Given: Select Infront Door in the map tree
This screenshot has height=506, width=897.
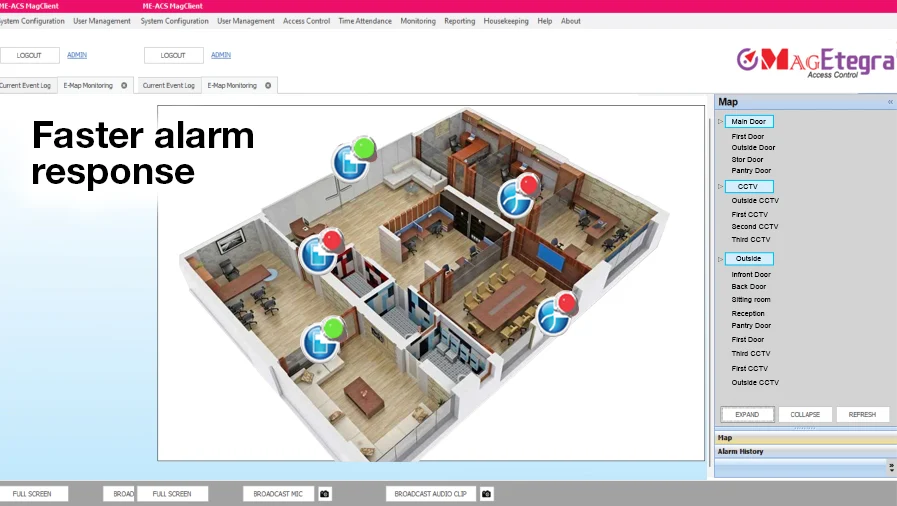Looking at the screenshot, I should [x=751, y=275].
